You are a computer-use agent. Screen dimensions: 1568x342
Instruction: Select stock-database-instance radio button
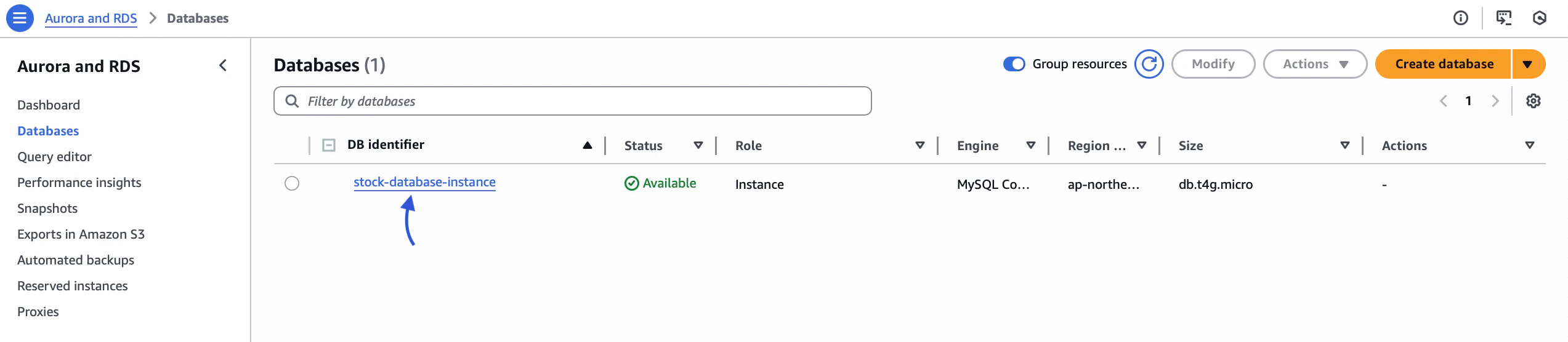pos(292,183)
